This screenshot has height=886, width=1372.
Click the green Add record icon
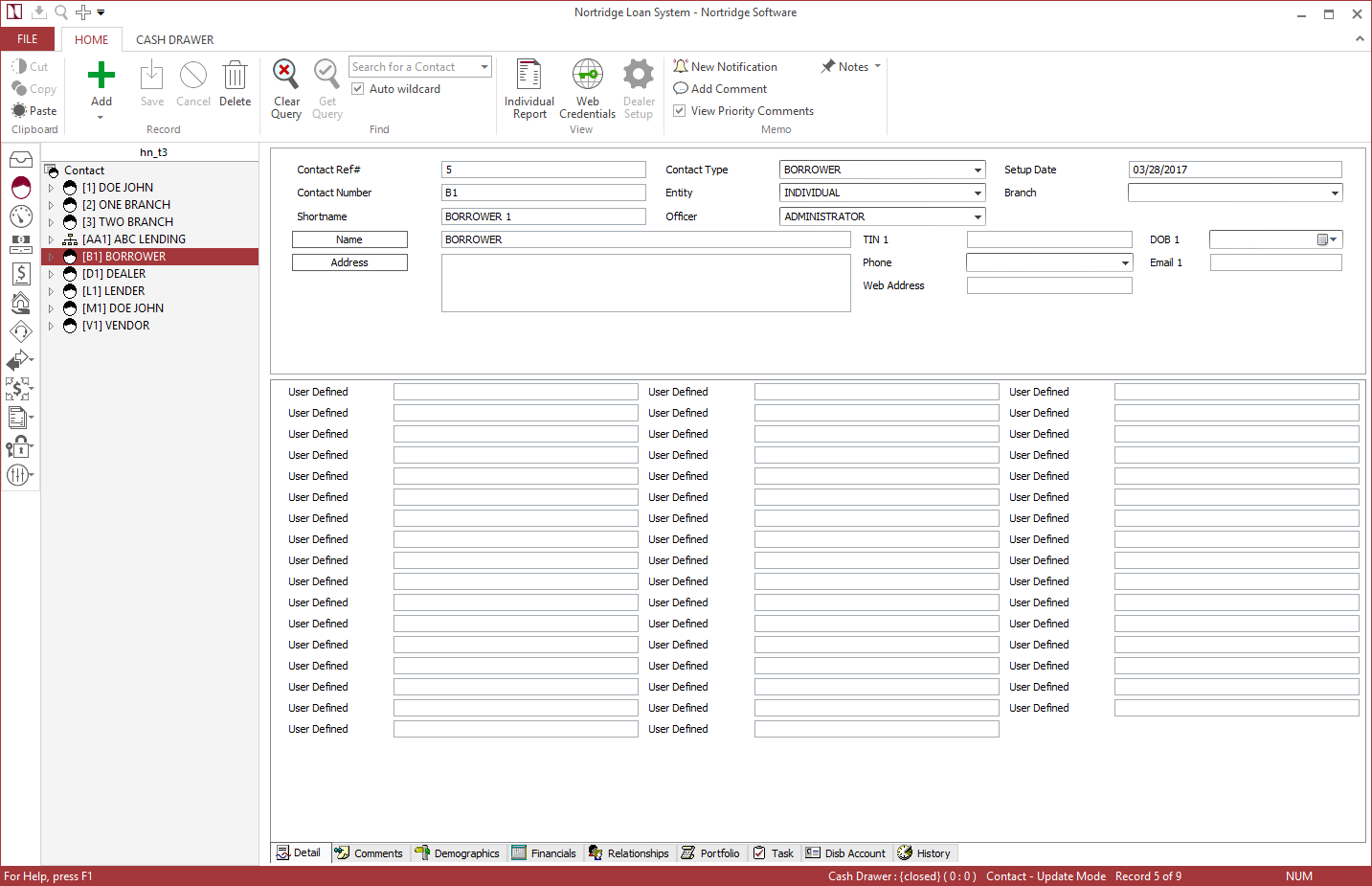pyautogui.click(x=101, y=76)
